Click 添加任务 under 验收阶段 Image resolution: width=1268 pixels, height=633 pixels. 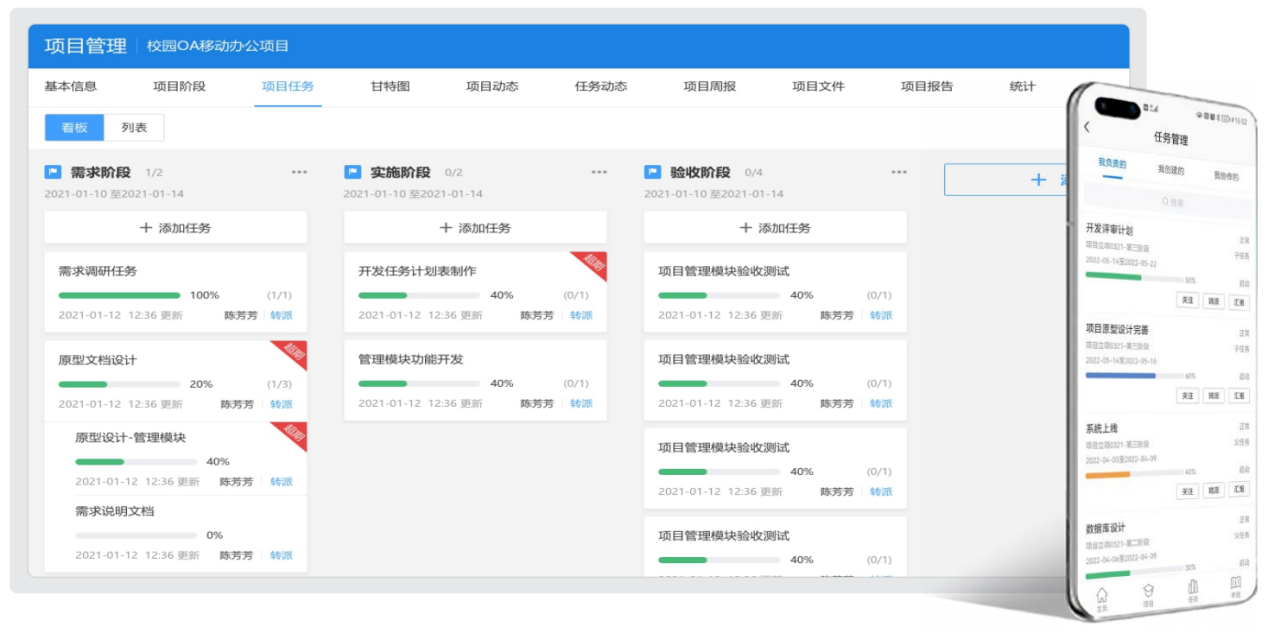(x=775, y=228)
